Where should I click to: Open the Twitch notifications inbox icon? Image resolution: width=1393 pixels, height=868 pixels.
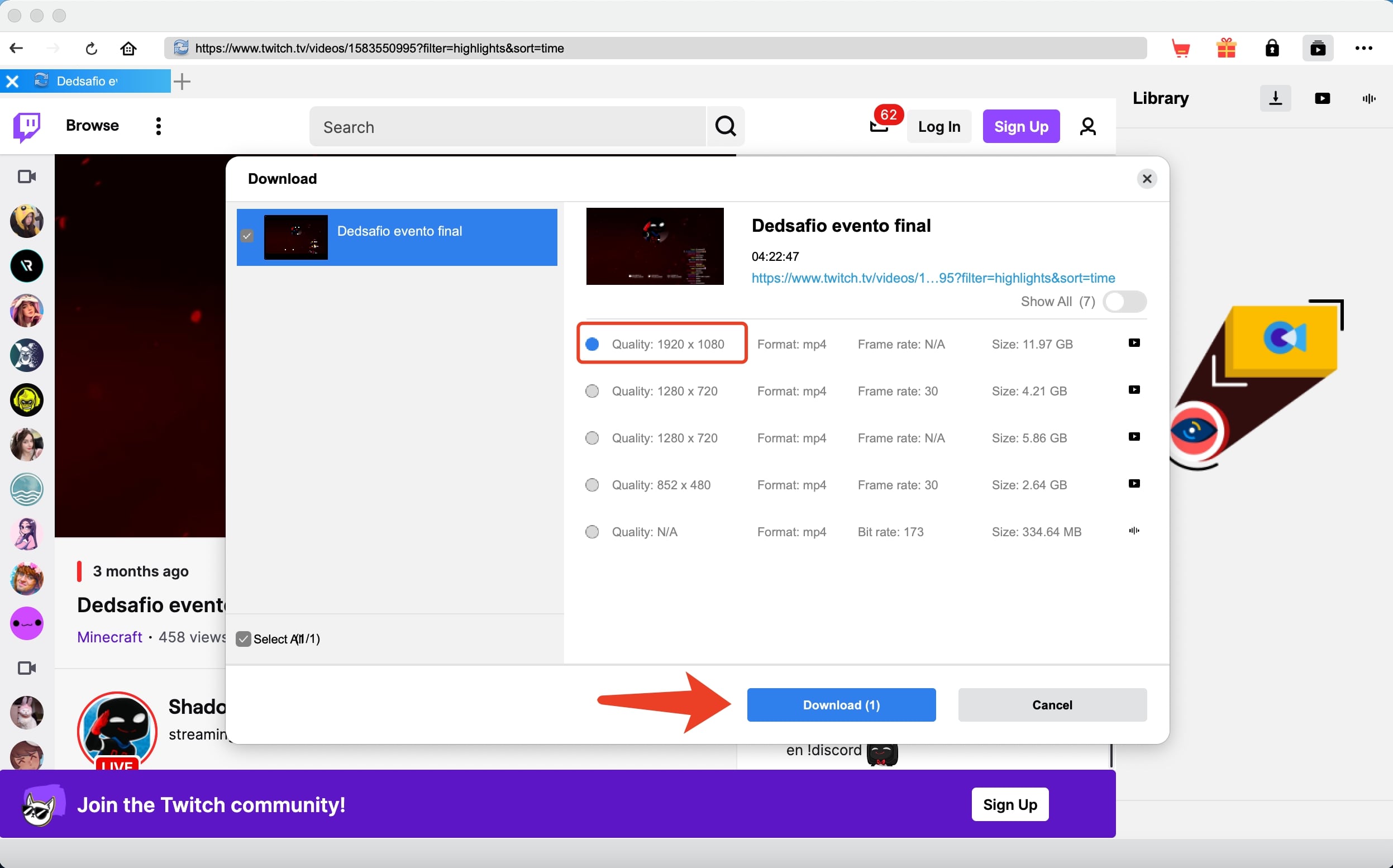(x=879, y=125)
